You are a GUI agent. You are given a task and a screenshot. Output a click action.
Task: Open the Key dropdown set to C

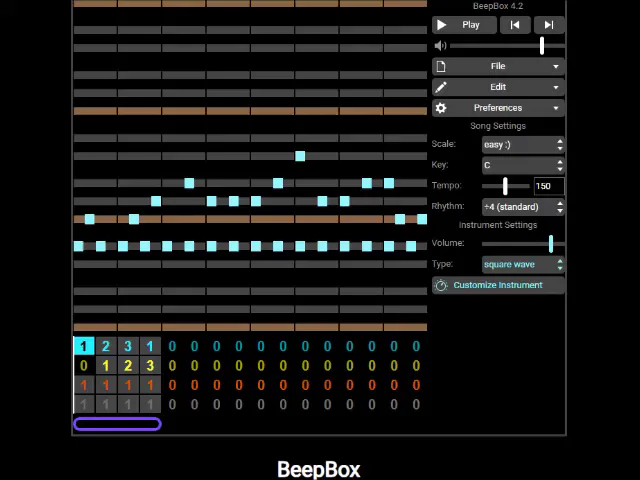pos(523,165)
